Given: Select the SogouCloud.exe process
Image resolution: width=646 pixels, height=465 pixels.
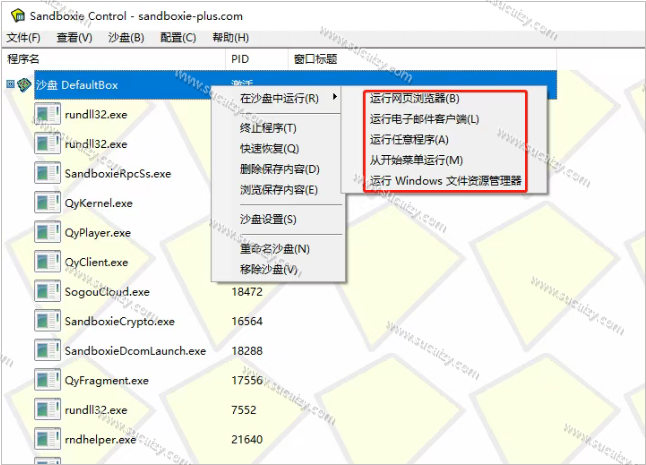Looking at the screenshot, I should [x=107, y=292].
